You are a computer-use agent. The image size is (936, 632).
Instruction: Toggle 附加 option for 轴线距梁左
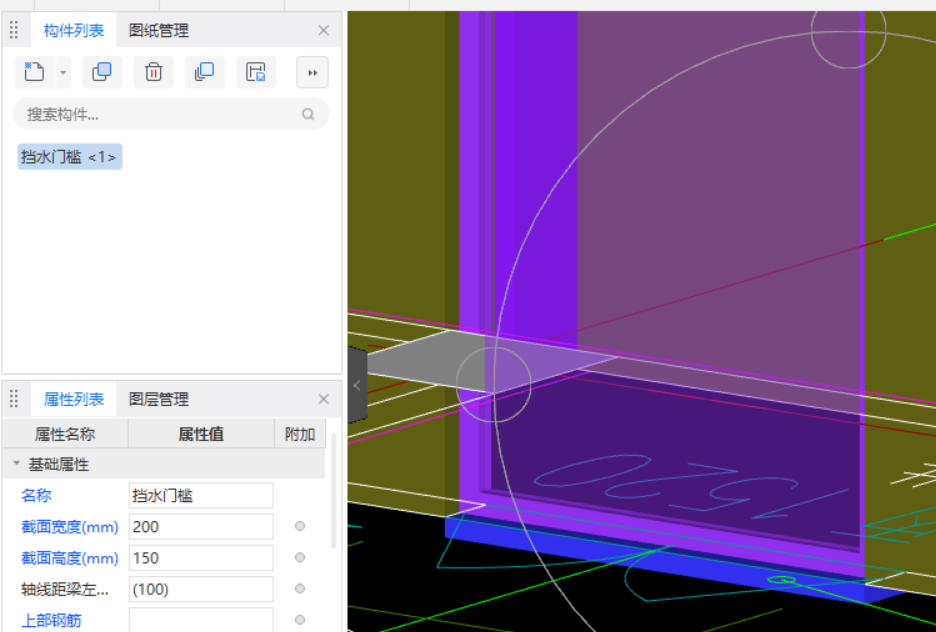pos(300,588)
